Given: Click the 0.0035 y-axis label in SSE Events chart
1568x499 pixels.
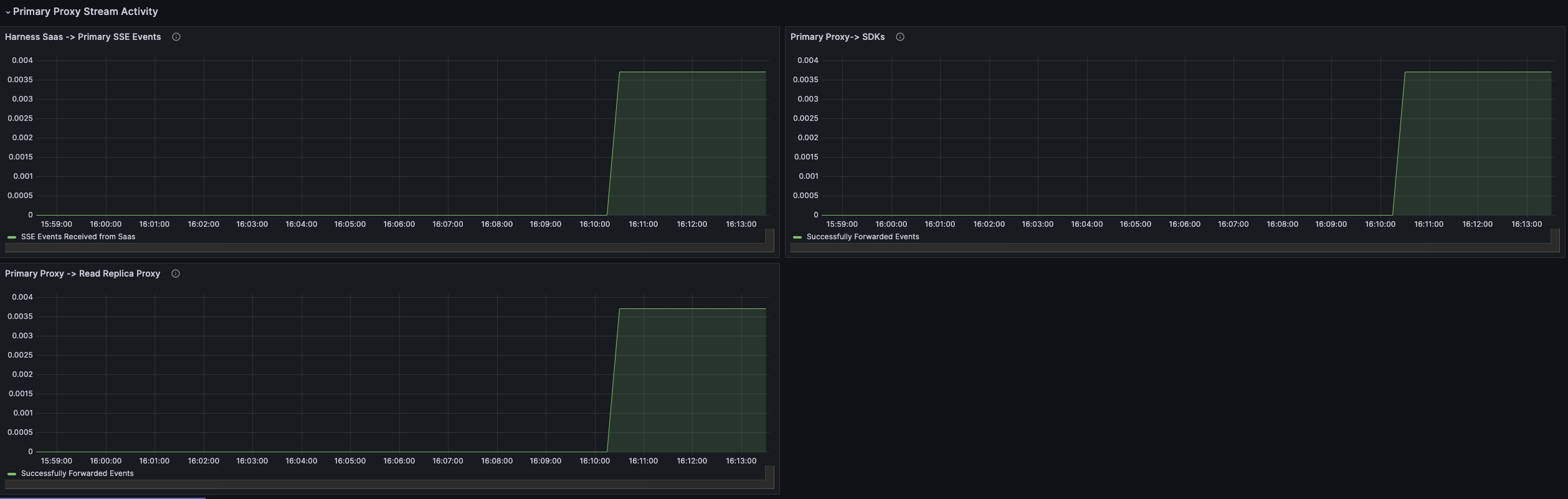Looking at the screenshot, I should [x=20, y=80].
